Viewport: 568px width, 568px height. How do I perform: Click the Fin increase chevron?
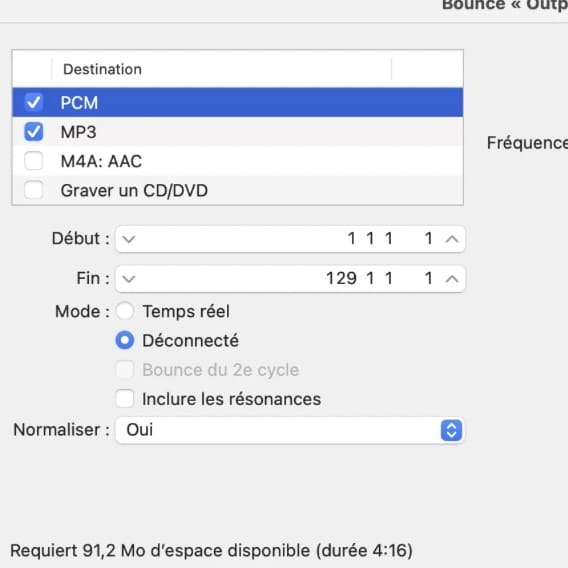(452, 279)
